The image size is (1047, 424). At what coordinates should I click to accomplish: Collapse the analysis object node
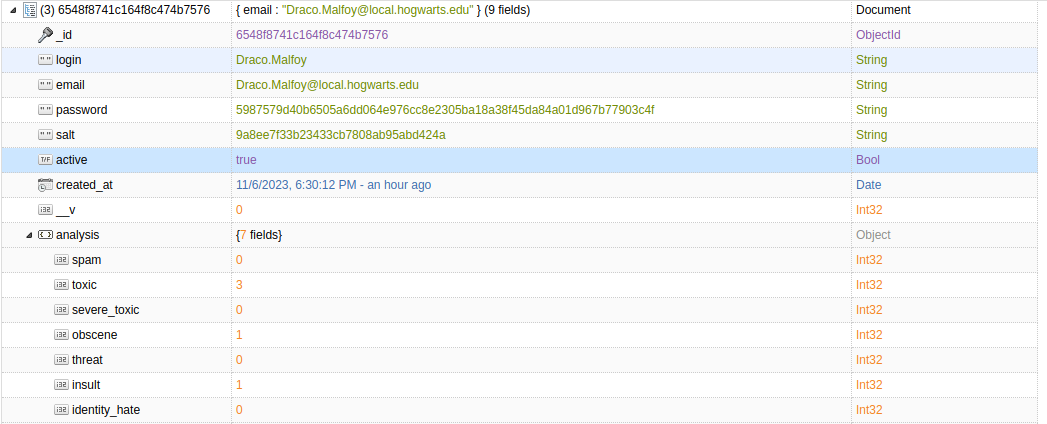click(x=29, y=235)
